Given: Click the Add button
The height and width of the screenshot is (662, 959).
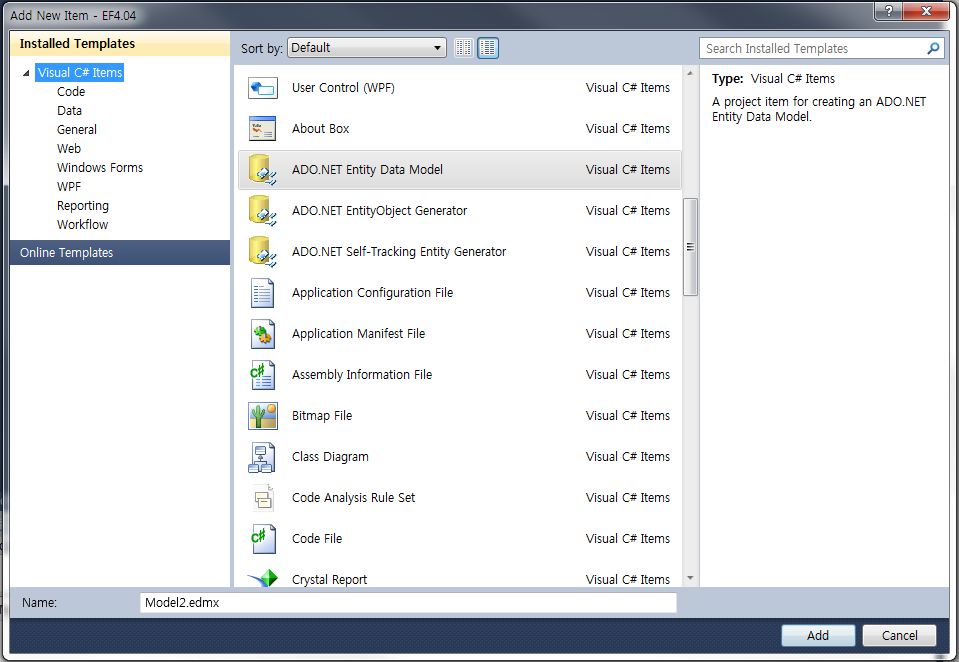Looking at the screenshot, I should click(x=818, y=636).
